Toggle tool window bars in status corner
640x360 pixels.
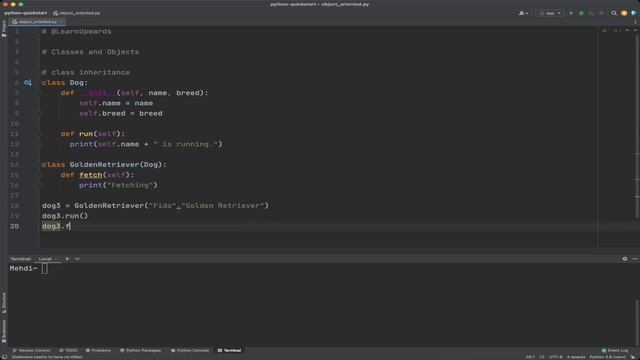(4, 357)
